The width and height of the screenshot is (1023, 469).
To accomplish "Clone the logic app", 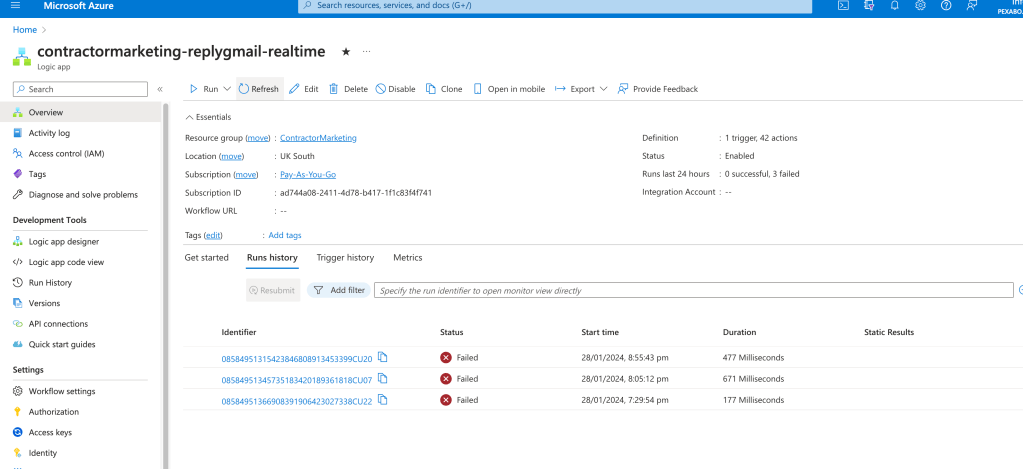I will click(444, 89).
